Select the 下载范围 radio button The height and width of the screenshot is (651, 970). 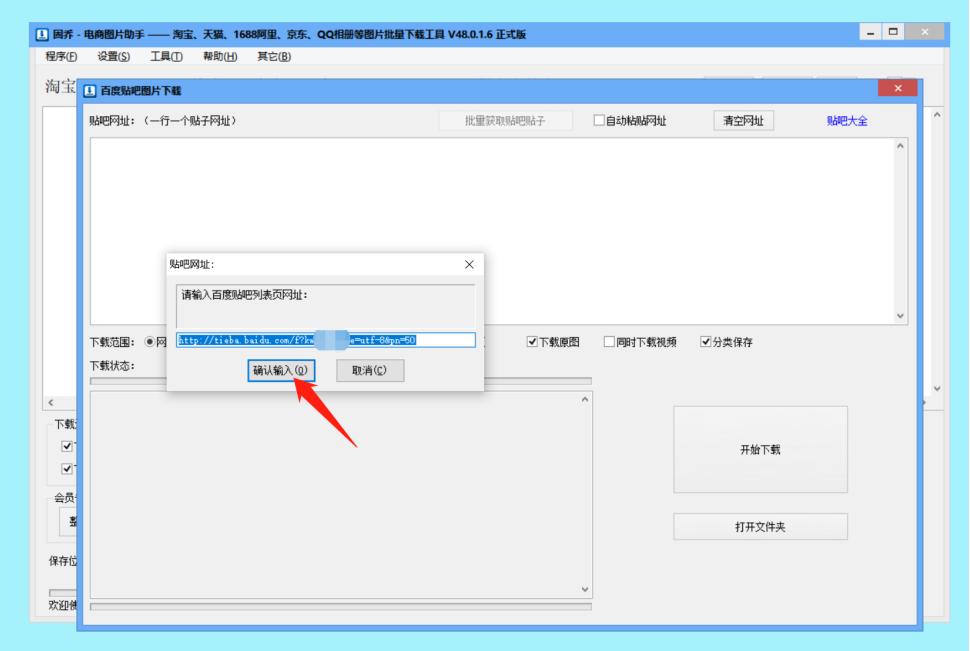[150, 342]
